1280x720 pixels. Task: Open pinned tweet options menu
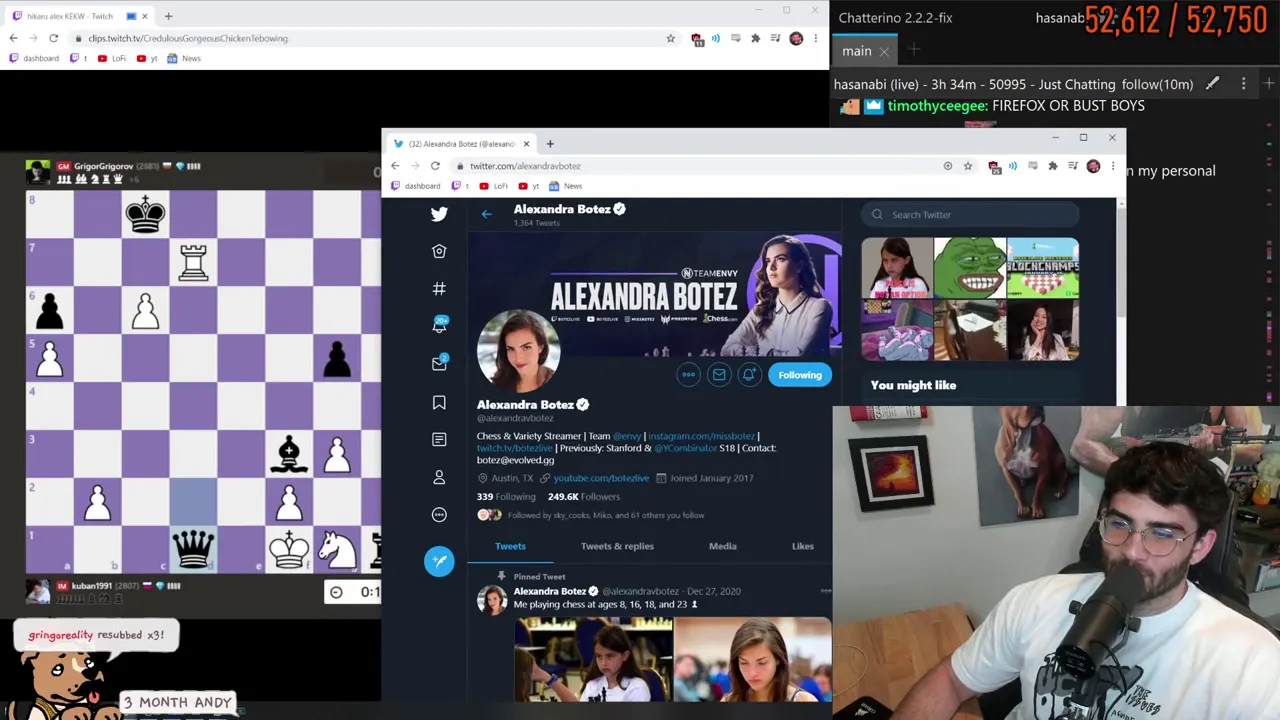point(825,591)
